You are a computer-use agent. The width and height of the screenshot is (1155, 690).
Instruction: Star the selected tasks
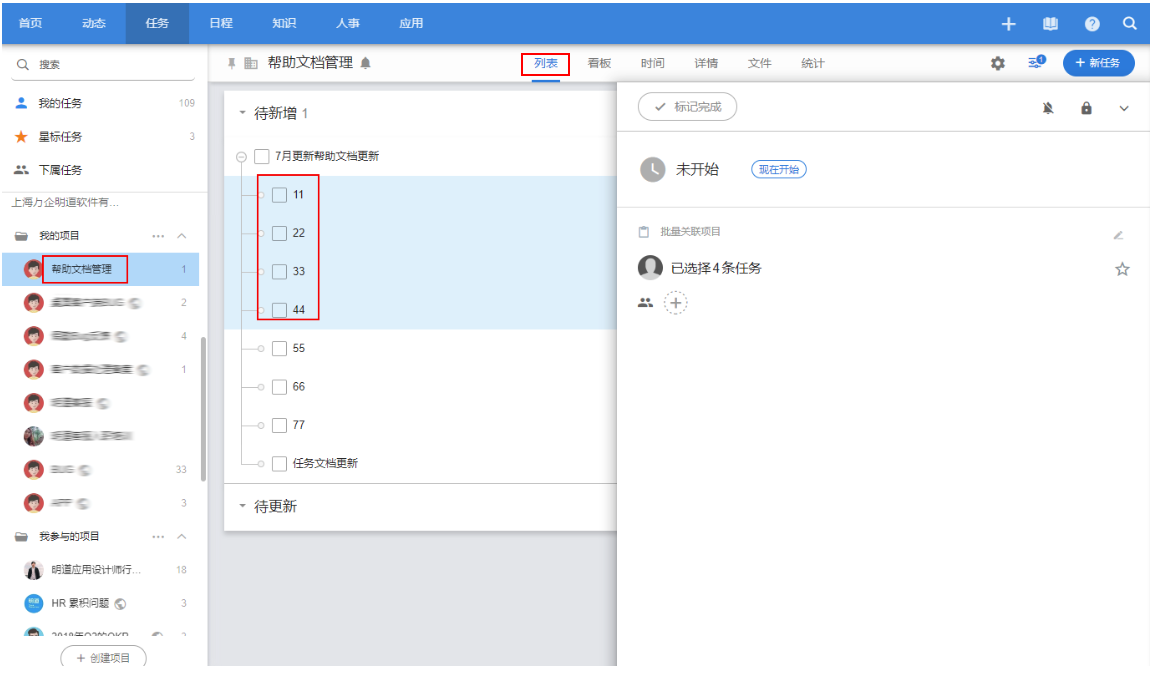point(1122,269)
